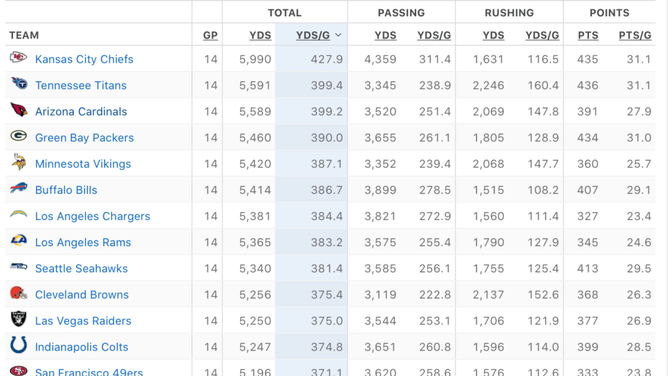Sort by PTS column header

pyautogui.click(x=588, y=35)
